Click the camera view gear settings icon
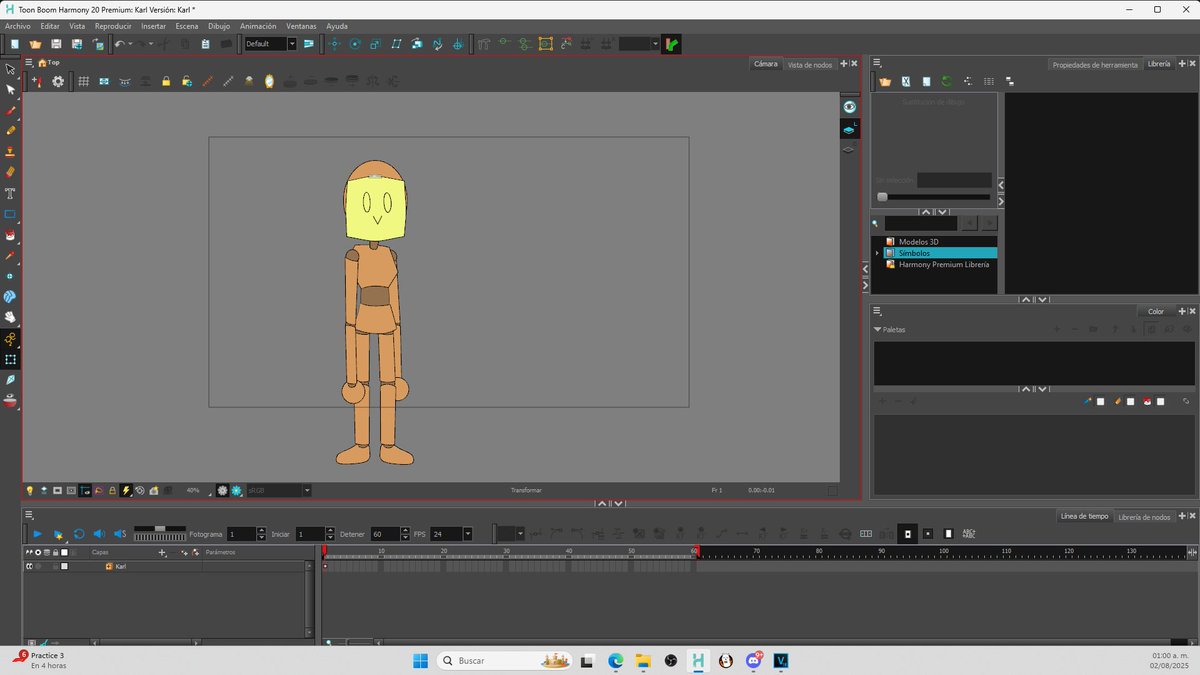This screenshot has height=675, width=1200. pyautogui.click(x=58, y=81)
